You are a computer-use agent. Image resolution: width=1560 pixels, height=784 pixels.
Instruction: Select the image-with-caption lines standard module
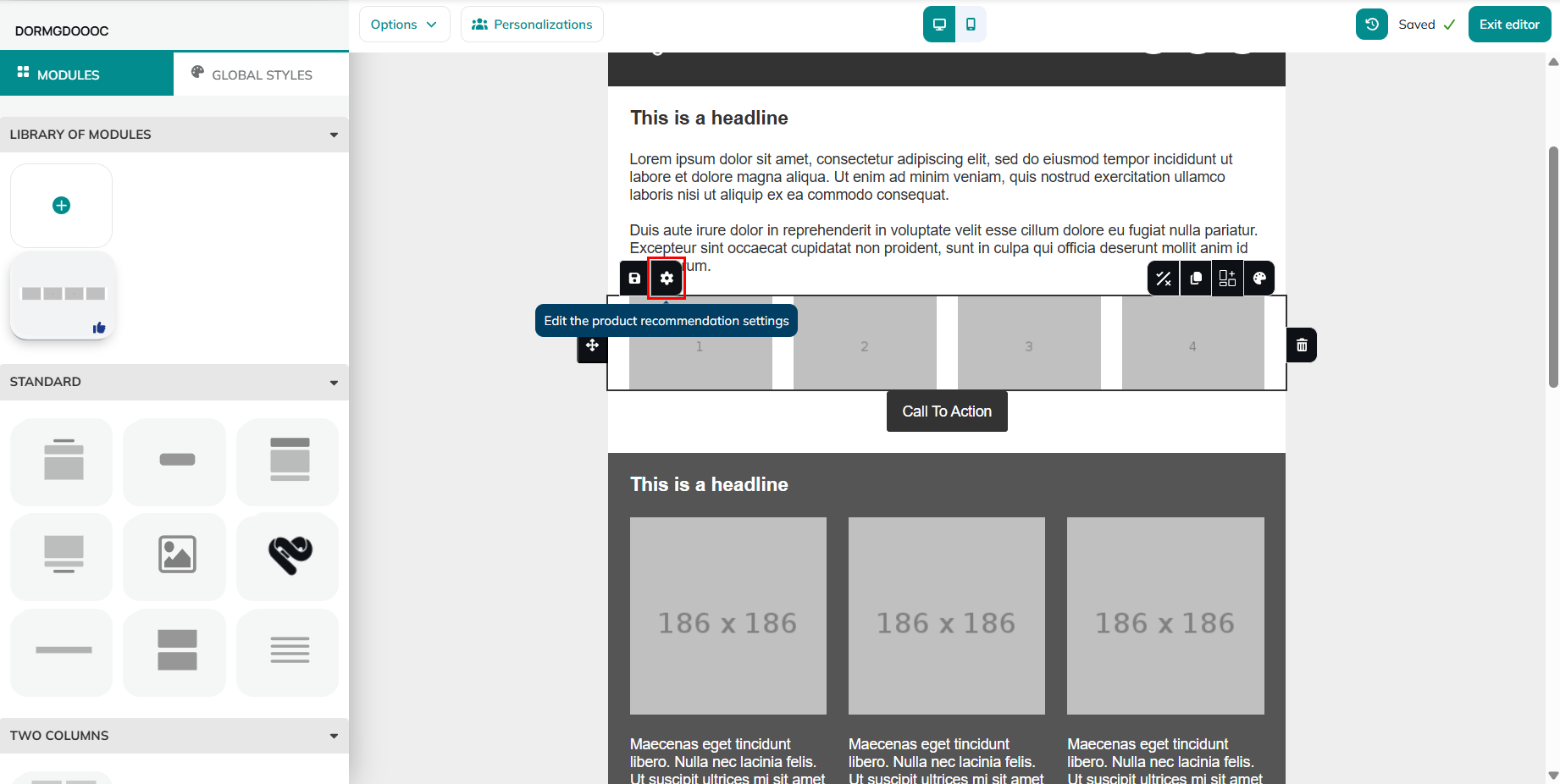62,556
